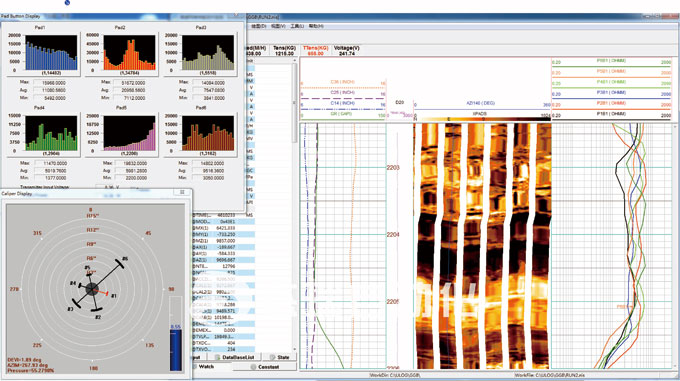Screen dimensions: 680x381
Task: Click the red caliper arm #1
Action: click(102, 293)
